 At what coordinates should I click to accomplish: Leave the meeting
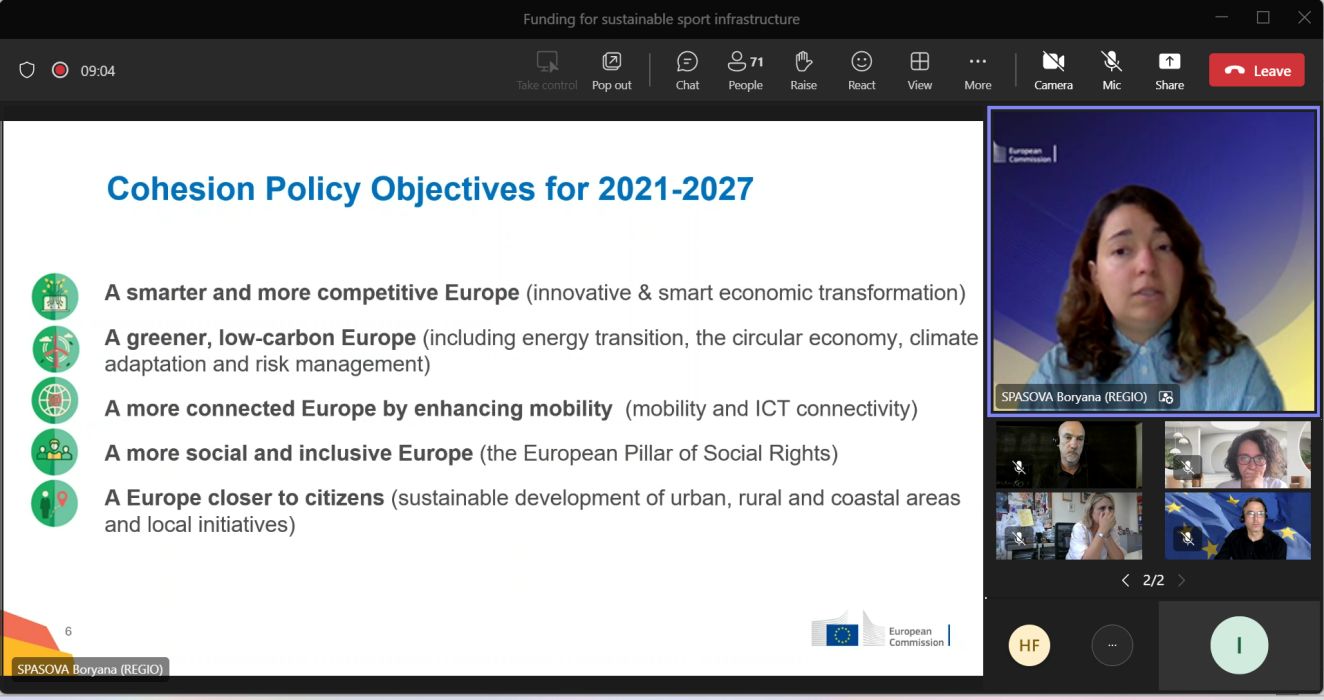1256,70
